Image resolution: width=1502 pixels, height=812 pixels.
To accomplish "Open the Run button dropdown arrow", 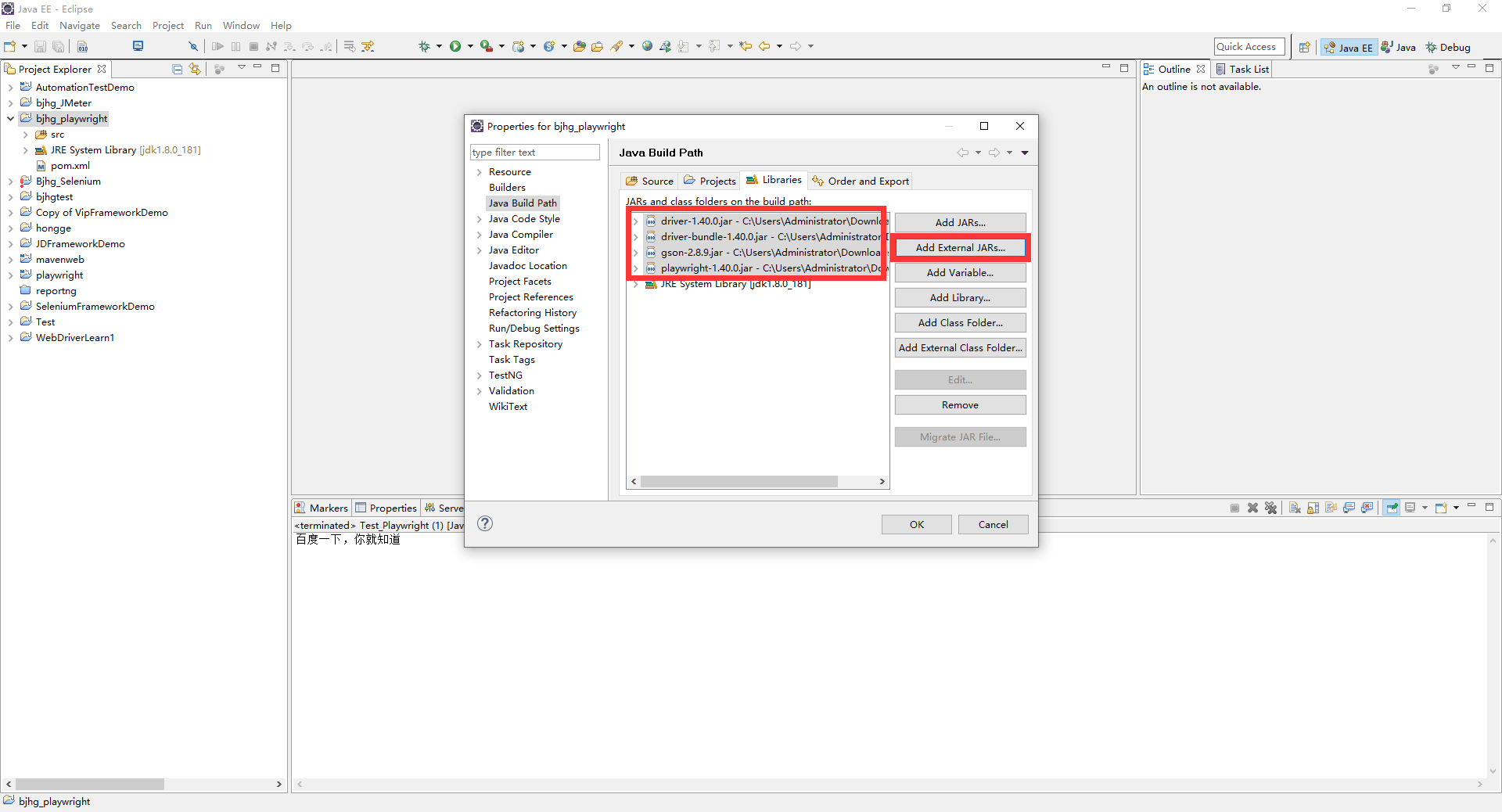I will (x=470, y=46).
